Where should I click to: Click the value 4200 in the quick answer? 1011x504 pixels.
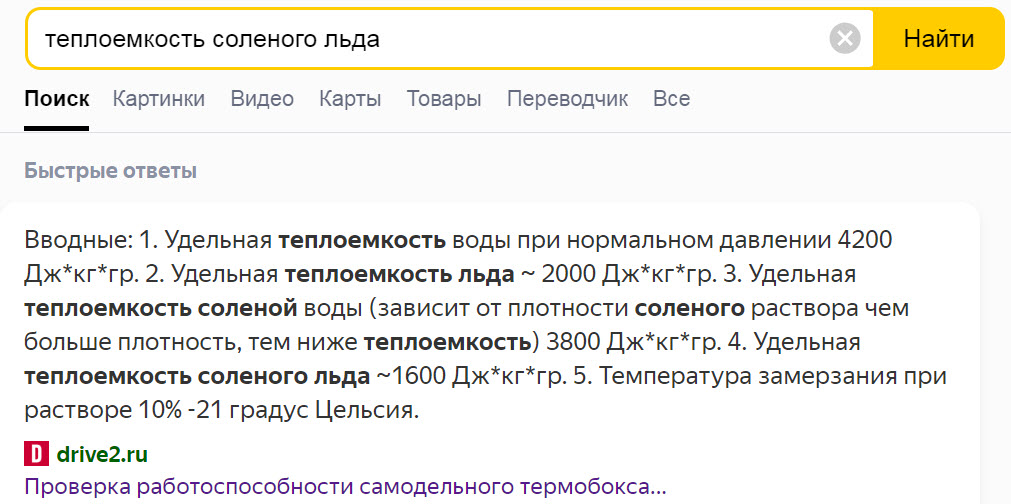pyautogui.click(x=865, y=240)
